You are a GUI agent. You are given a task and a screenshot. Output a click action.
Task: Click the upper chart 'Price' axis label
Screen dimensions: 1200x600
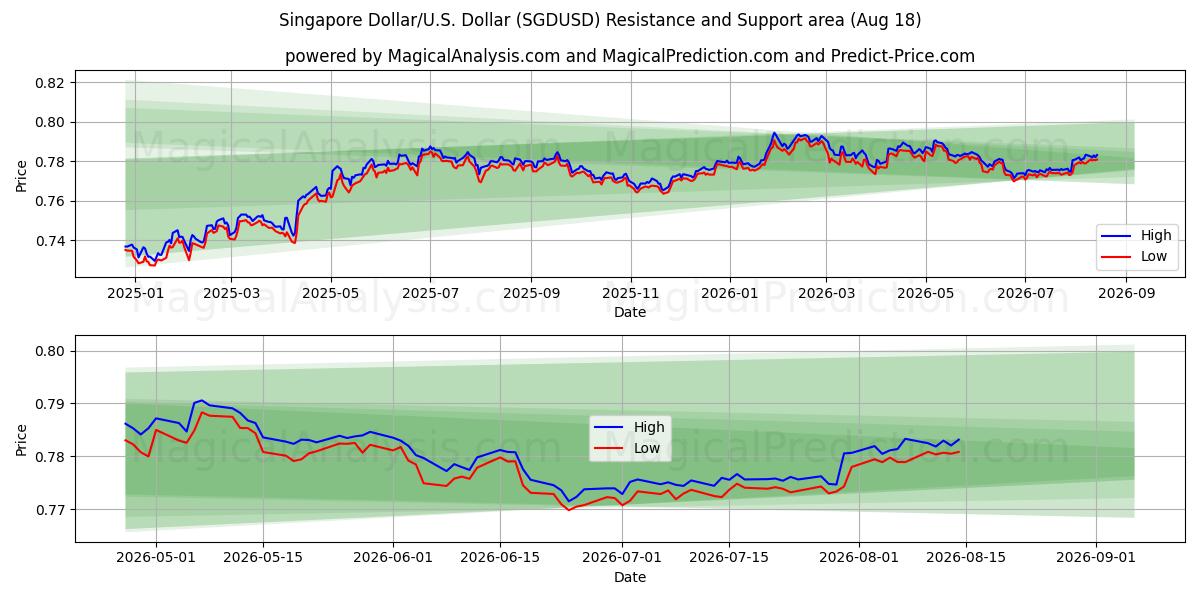point(22,175)
